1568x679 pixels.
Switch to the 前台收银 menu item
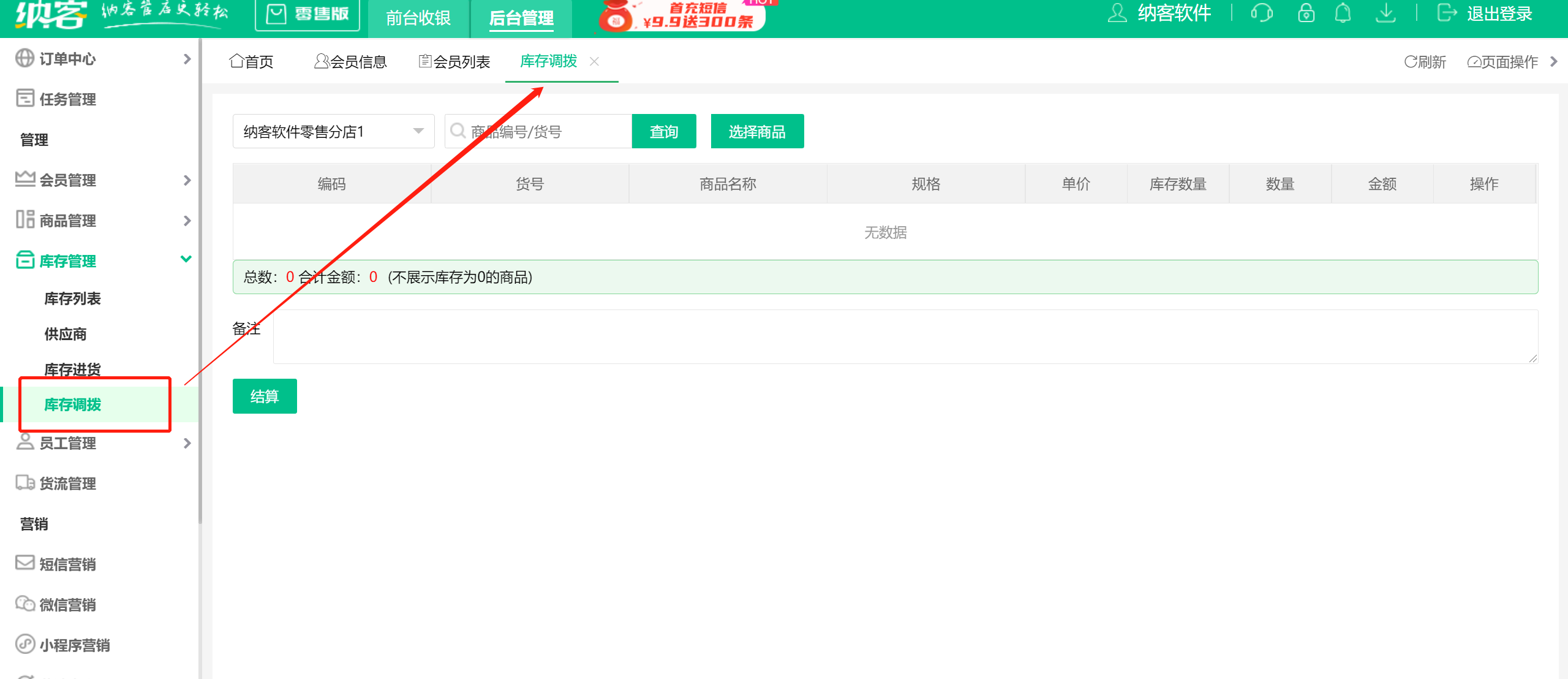click(x=418, y=18)
